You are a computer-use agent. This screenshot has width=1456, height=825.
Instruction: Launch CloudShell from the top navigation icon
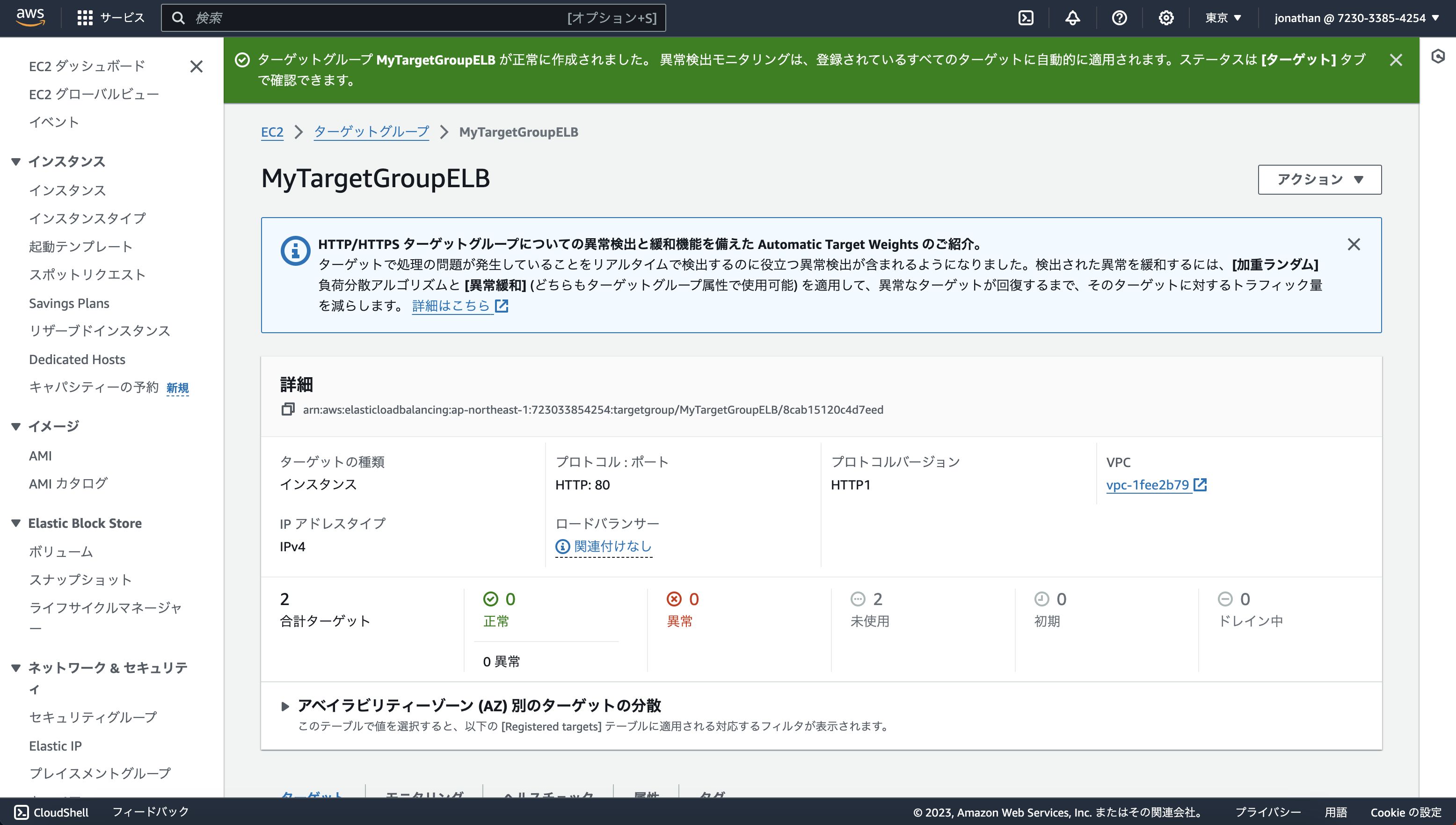pyautogui.click(x=1026, y=18)
